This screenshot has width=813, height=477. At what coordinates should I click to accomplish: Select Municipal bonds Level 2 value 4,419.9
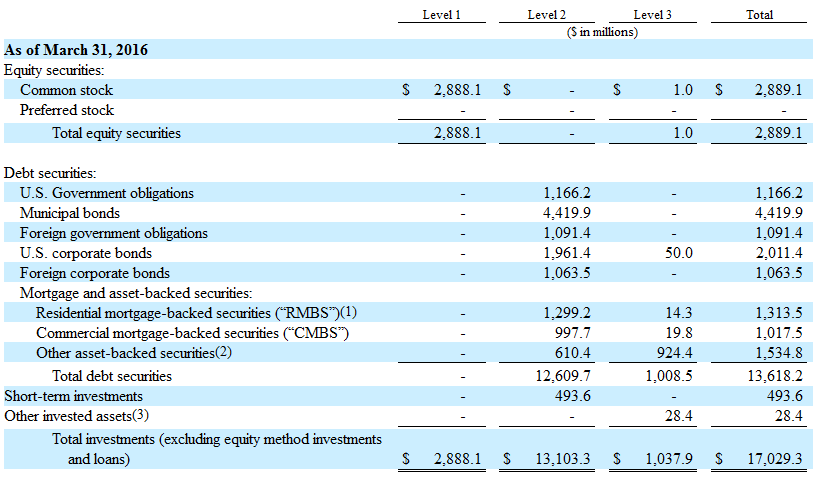click(567, 213)
